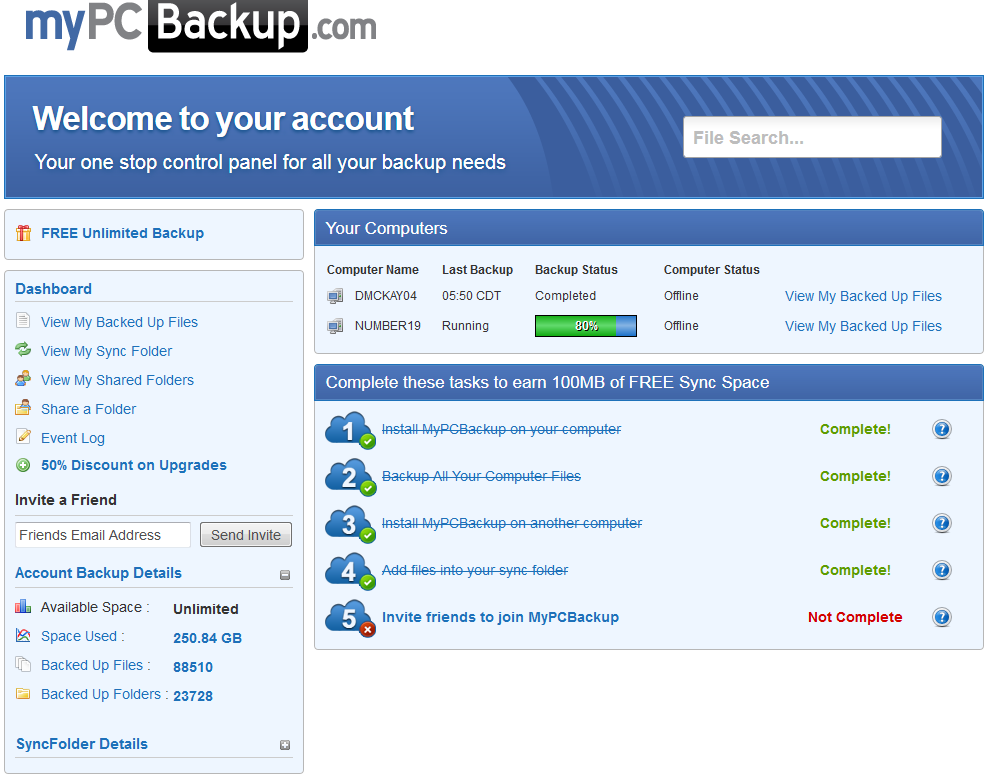
Task: Click the bar chart icon beside Available Space
Action: click(x=22, y=606)
